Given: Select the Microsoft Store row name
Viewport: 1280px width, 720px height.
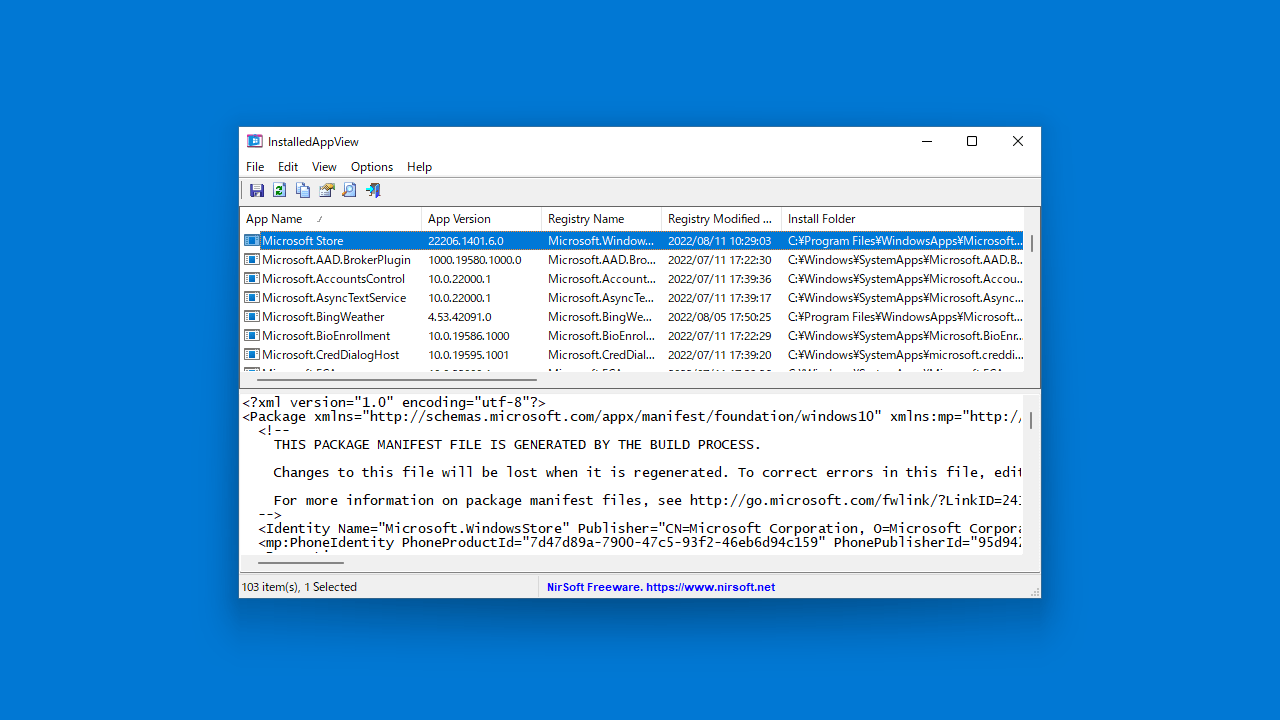Looking at the screenshot, I should coord(302,241).
